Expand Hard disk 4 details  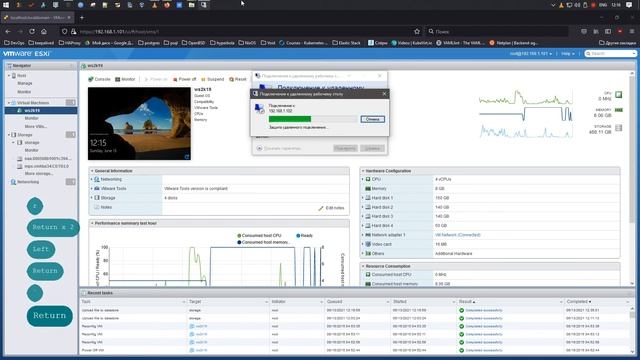click(x=362, y=226)
